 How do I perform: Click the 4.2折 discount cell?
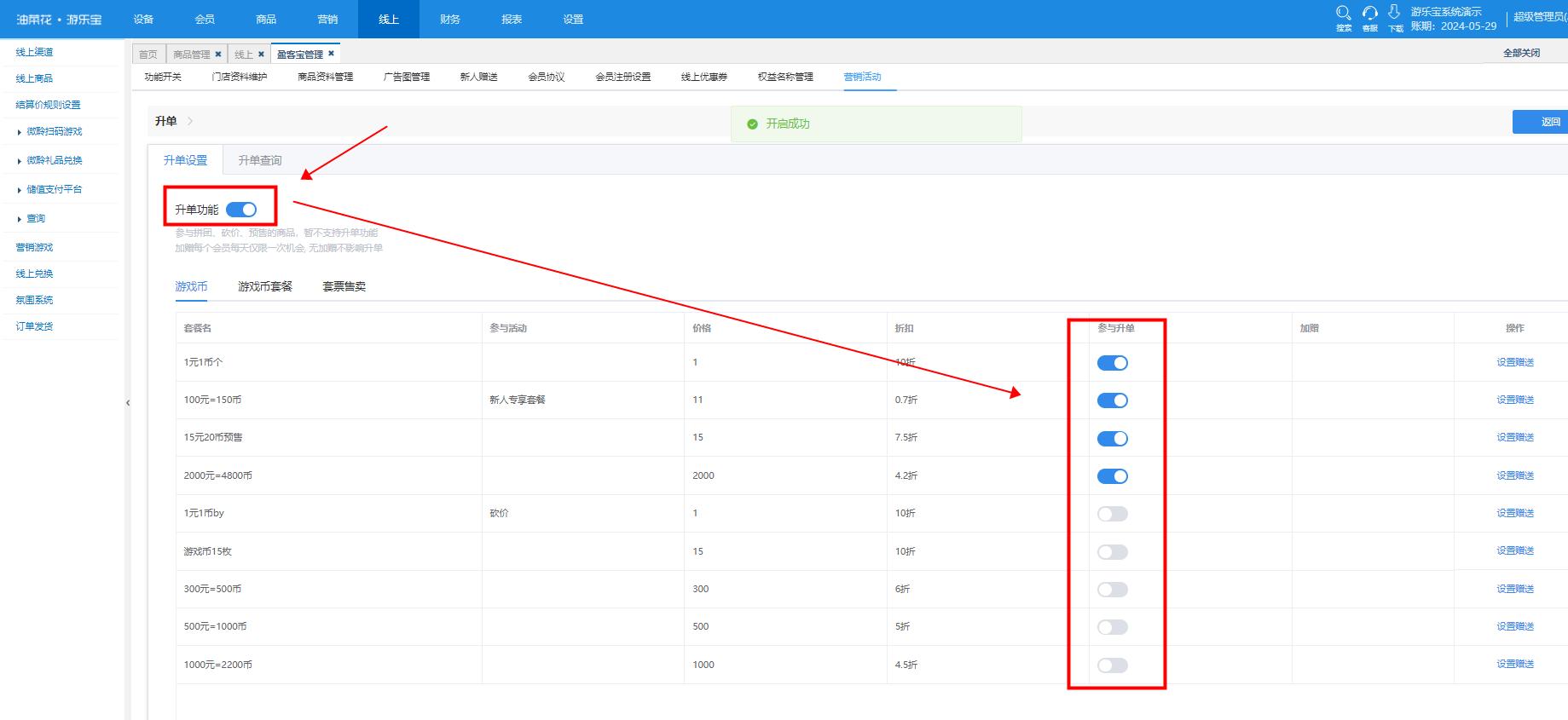coord(906,475)
